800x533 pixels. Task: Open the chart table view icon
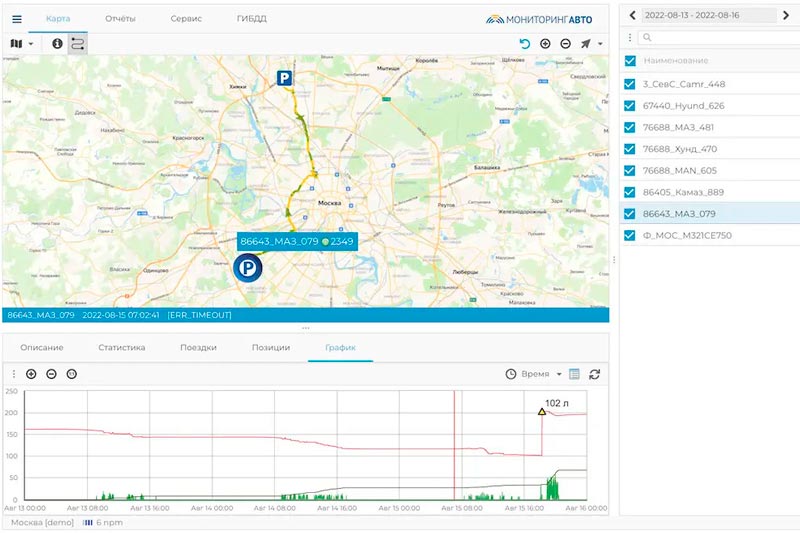tap(575, 374)
